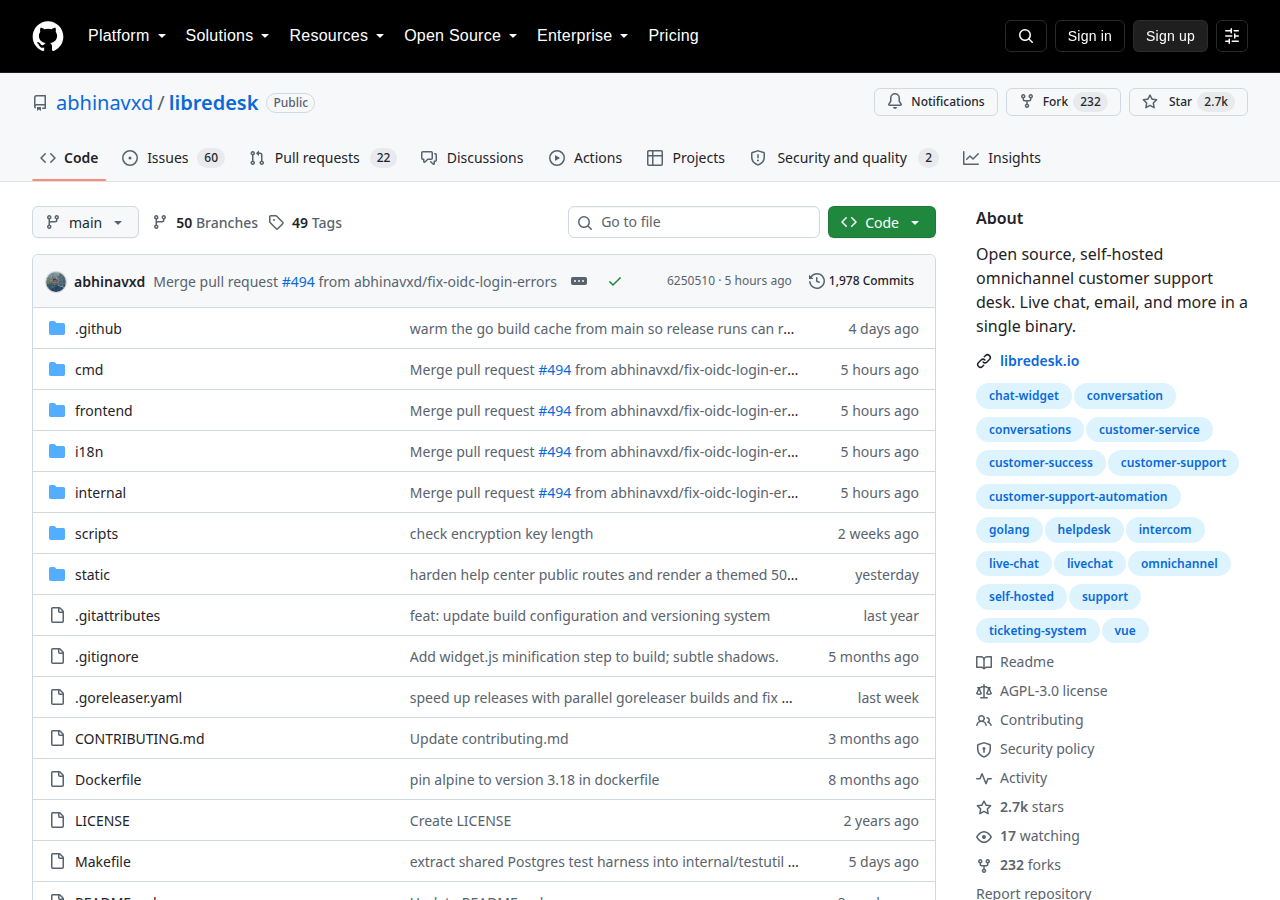Click the Sign up button
The height and width of the screenshot is (900, 1280).
(1170, 36)
